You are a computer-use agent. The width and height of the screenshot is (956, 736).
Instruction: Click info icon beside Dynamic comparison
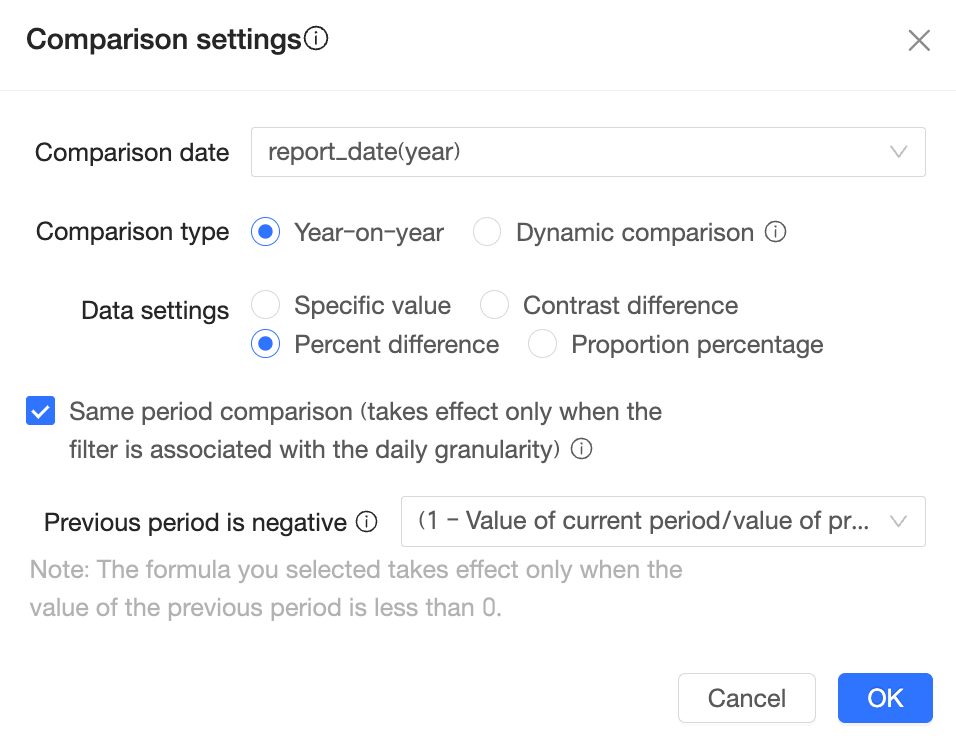pyautogui.click(x=775, y=232)
